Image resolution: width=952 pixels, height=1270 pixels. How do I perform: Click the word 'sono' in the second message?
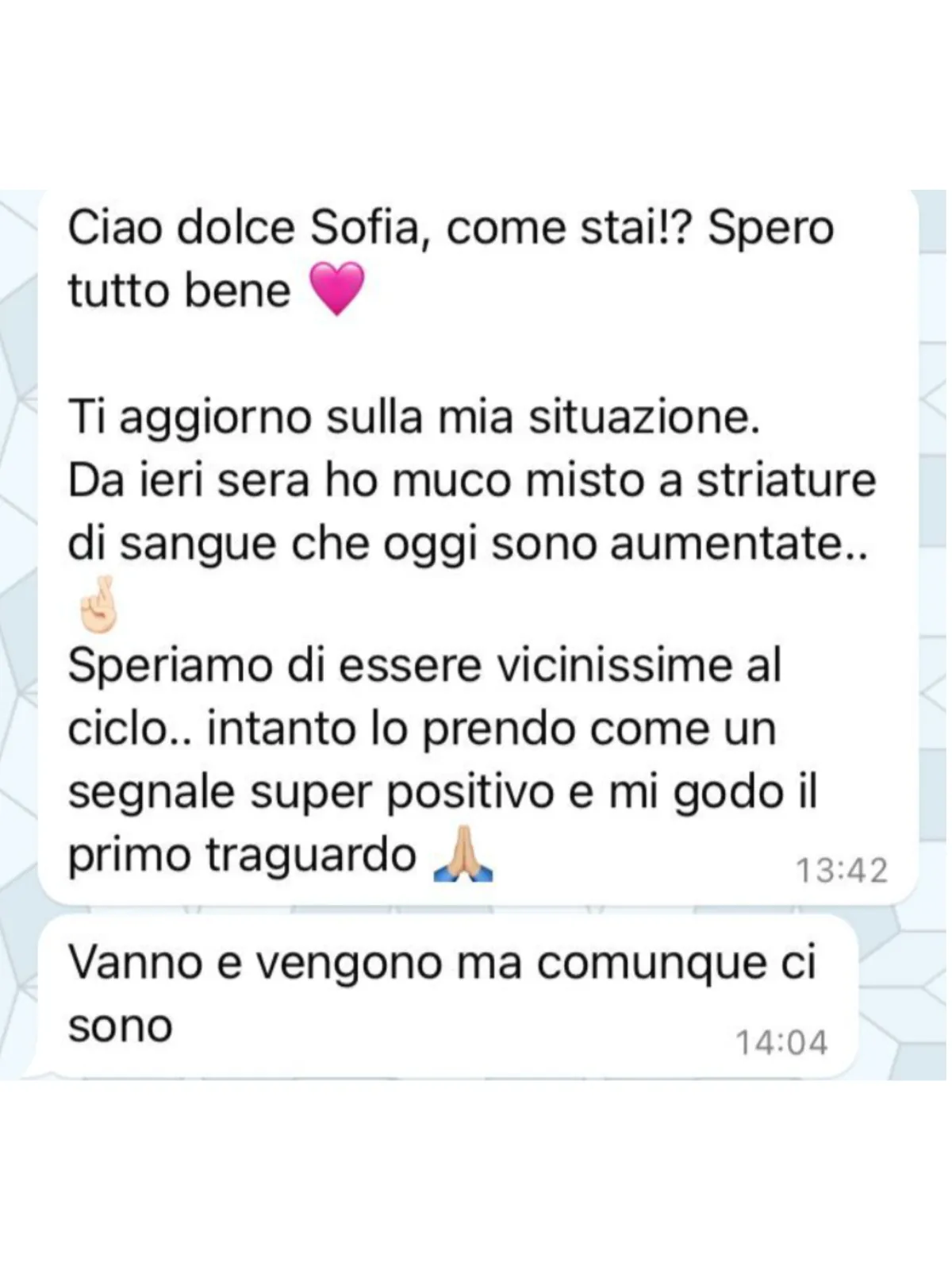point(120,1026)
